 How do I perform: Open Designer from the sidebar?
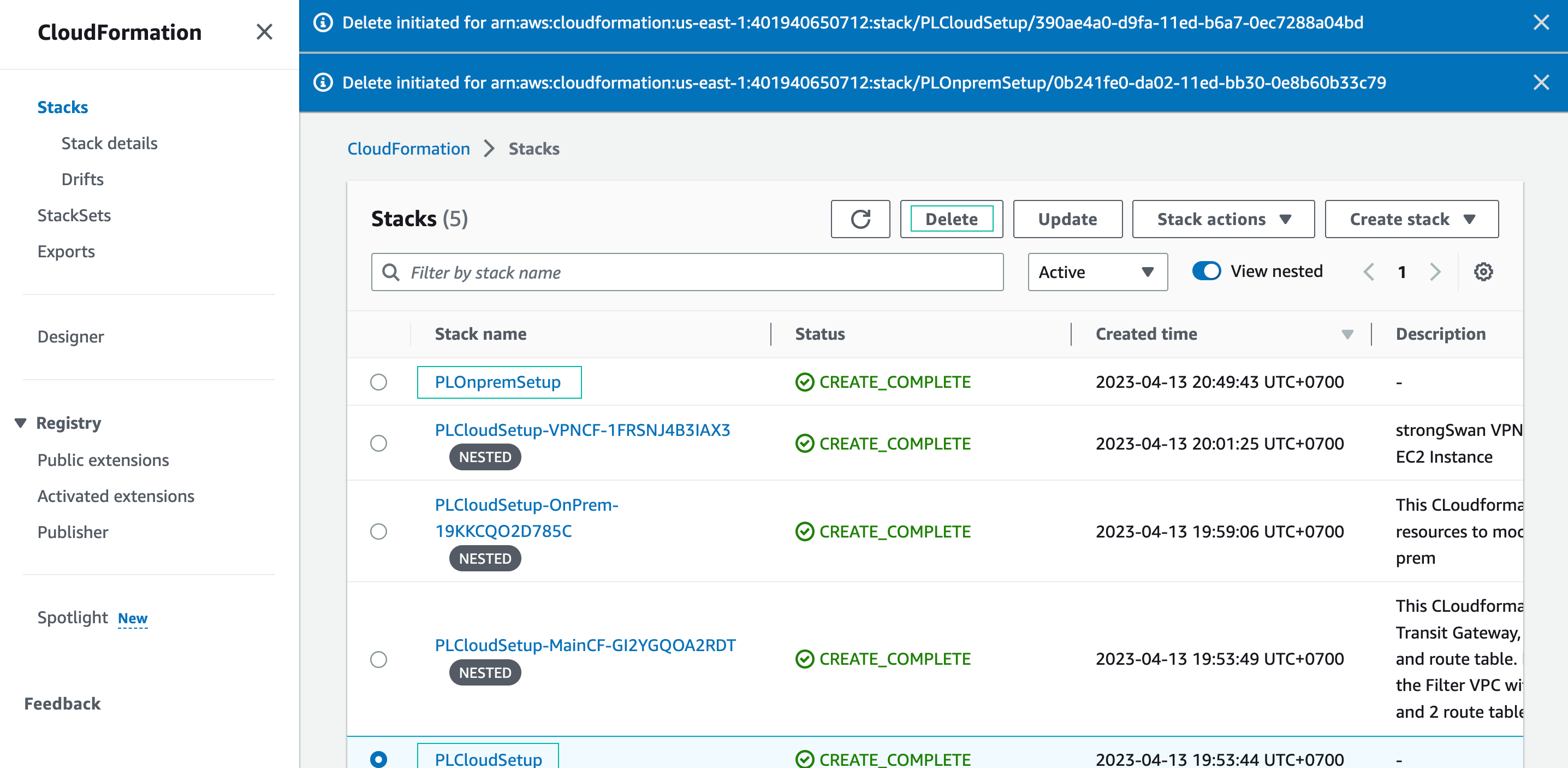click(70, 337)
